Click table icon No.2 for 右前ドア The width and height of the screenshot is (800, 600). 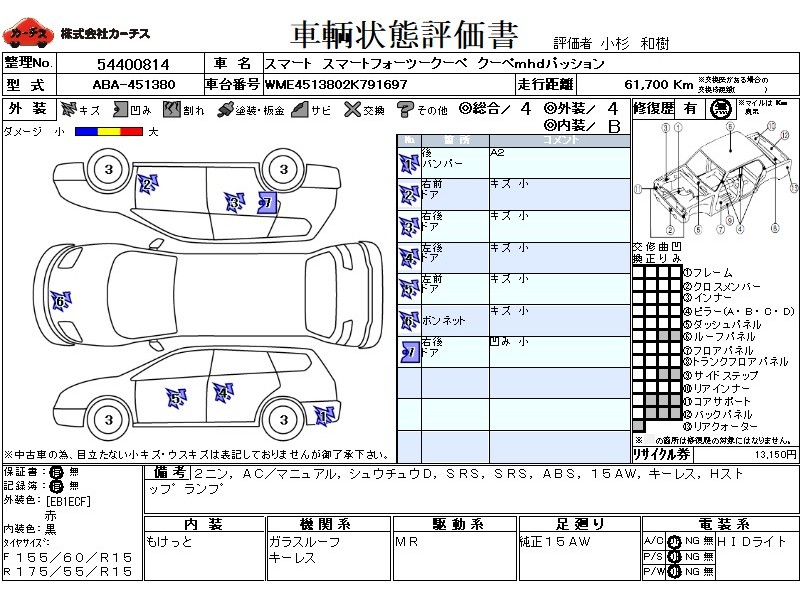click(409, 194)
